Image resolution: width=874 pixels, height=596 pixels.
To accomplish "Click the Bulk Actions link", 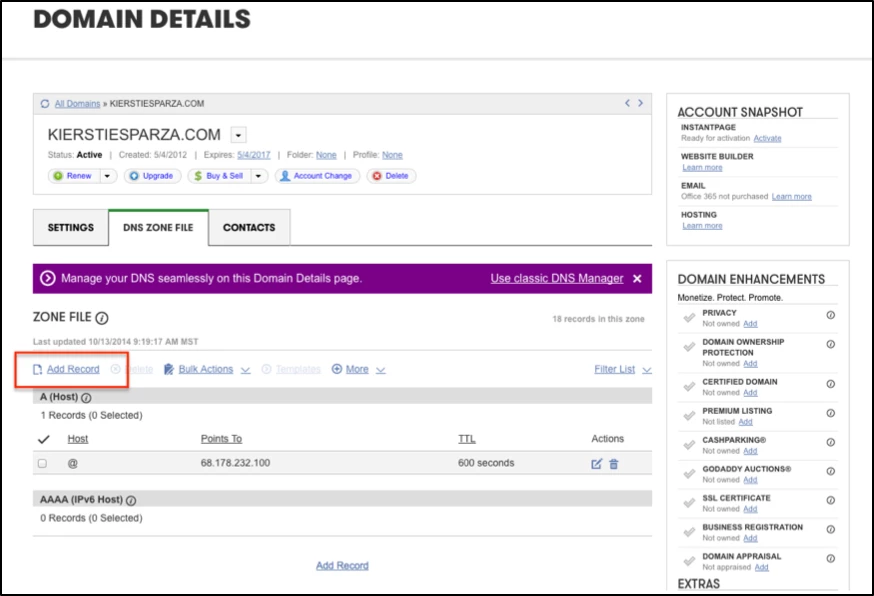I will (x=206, y=369).
